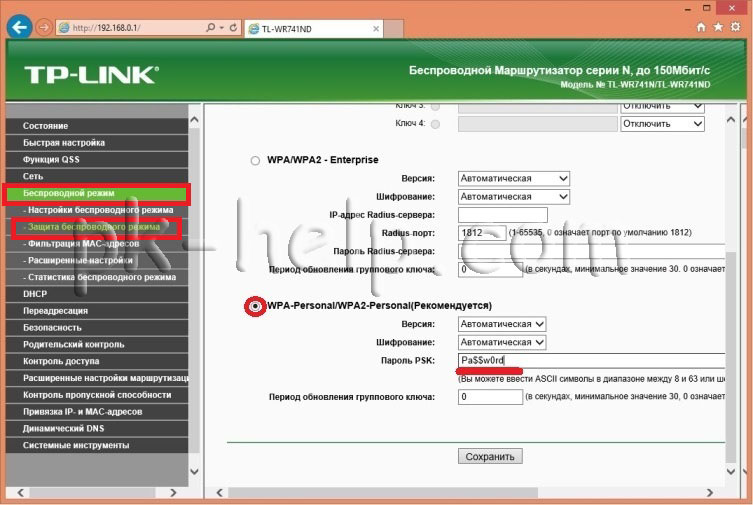
Task: Select the Ключ 4 radio button
Action: [x=435, y=124]
